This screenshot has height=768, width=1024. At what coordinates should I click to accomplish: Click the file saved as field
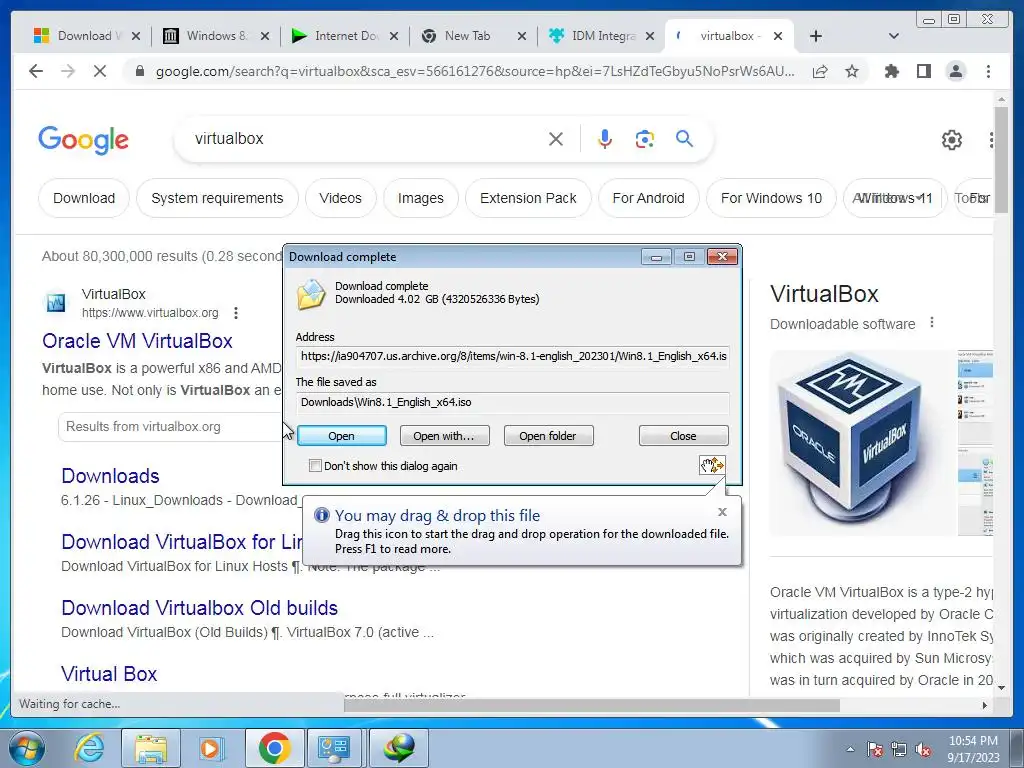[x=513, y=402]
